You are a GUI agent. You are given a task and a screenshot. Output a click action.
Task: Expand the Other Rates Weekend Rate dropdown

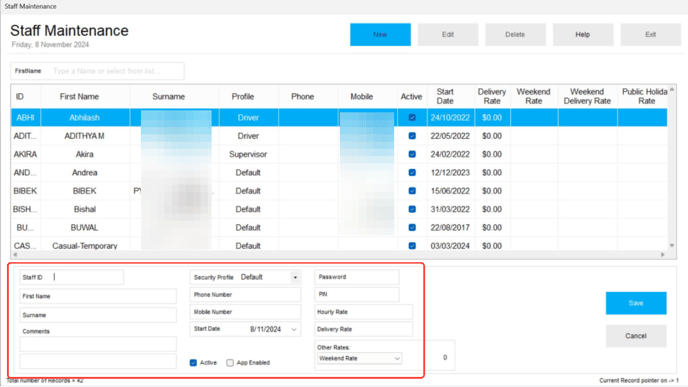397,358
